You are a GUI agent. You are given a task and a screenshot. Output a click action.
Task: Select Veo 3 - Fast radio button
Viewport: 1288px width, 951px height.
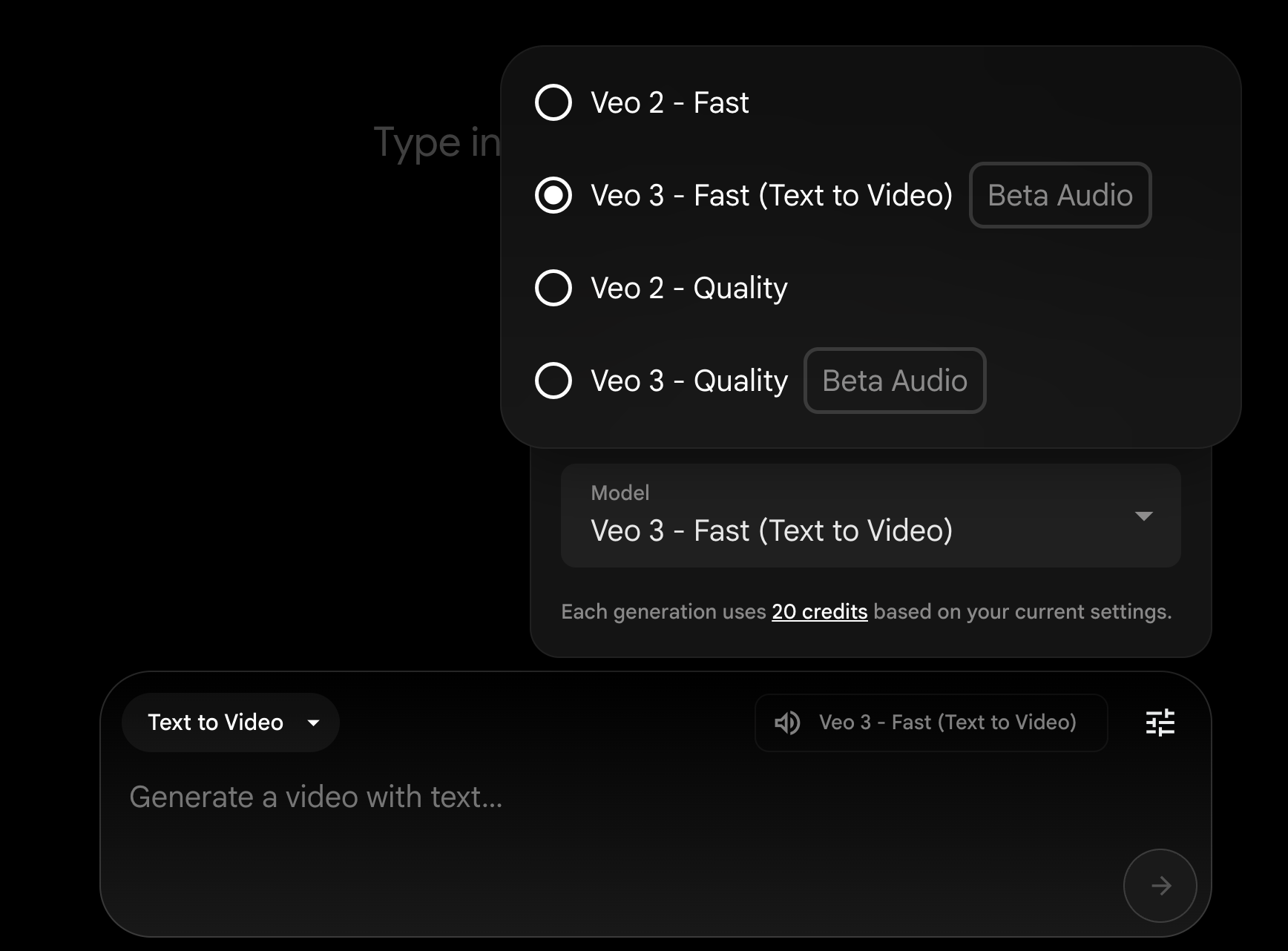pyautogui.click(x=553, y=195)
